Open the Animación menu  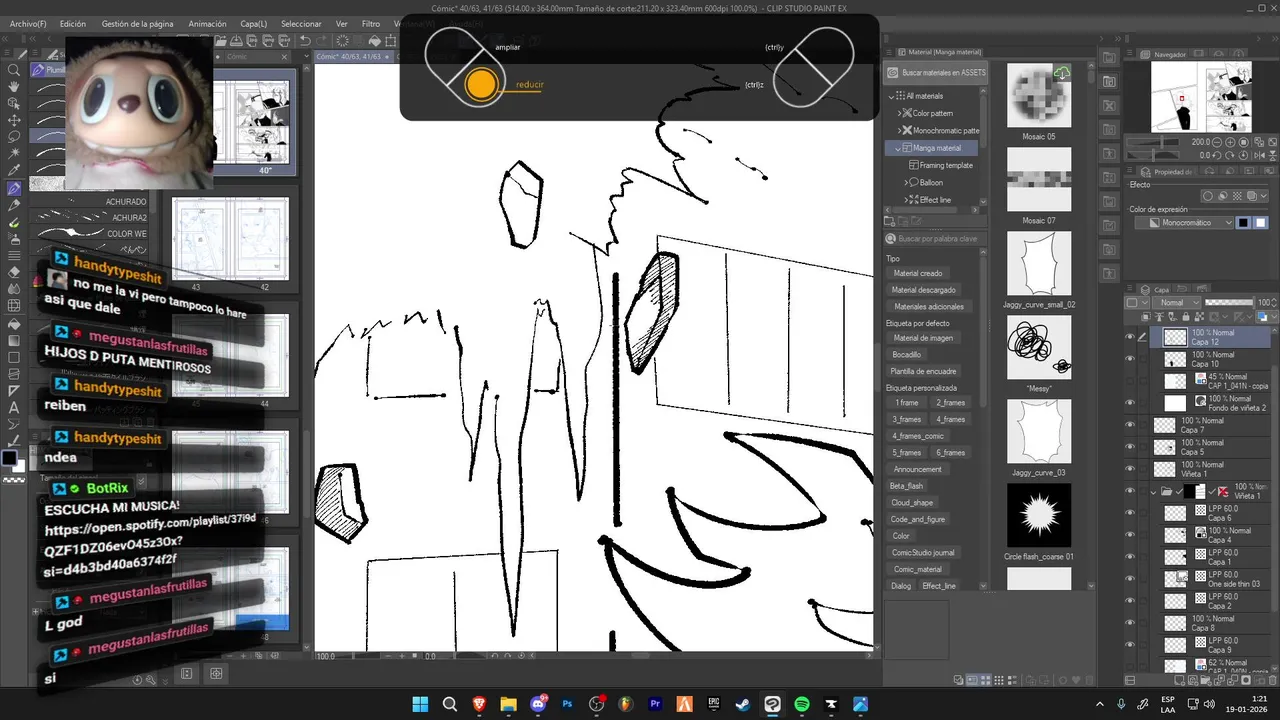coord(207,23)
